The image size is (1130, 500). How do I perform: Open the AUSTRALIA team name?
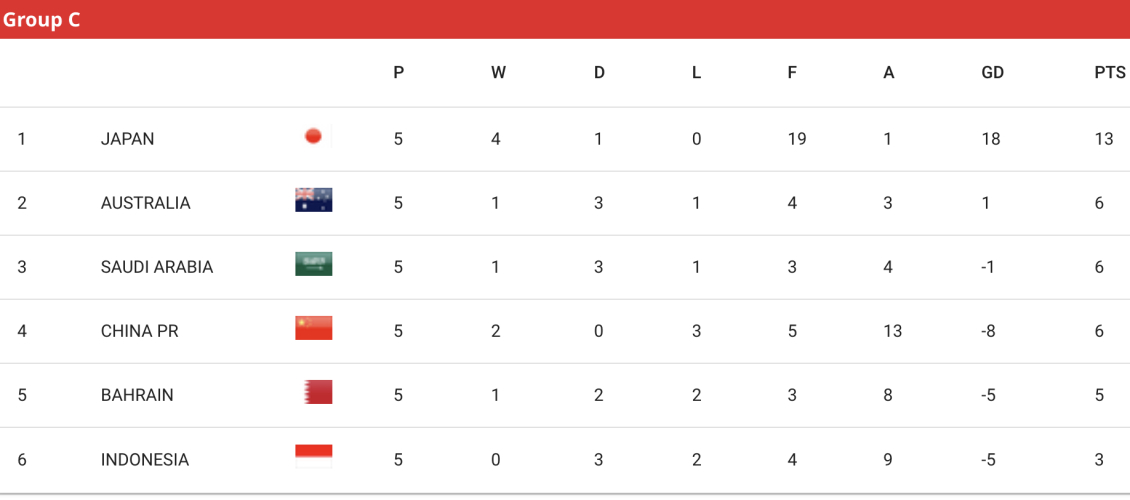(146, 203)
